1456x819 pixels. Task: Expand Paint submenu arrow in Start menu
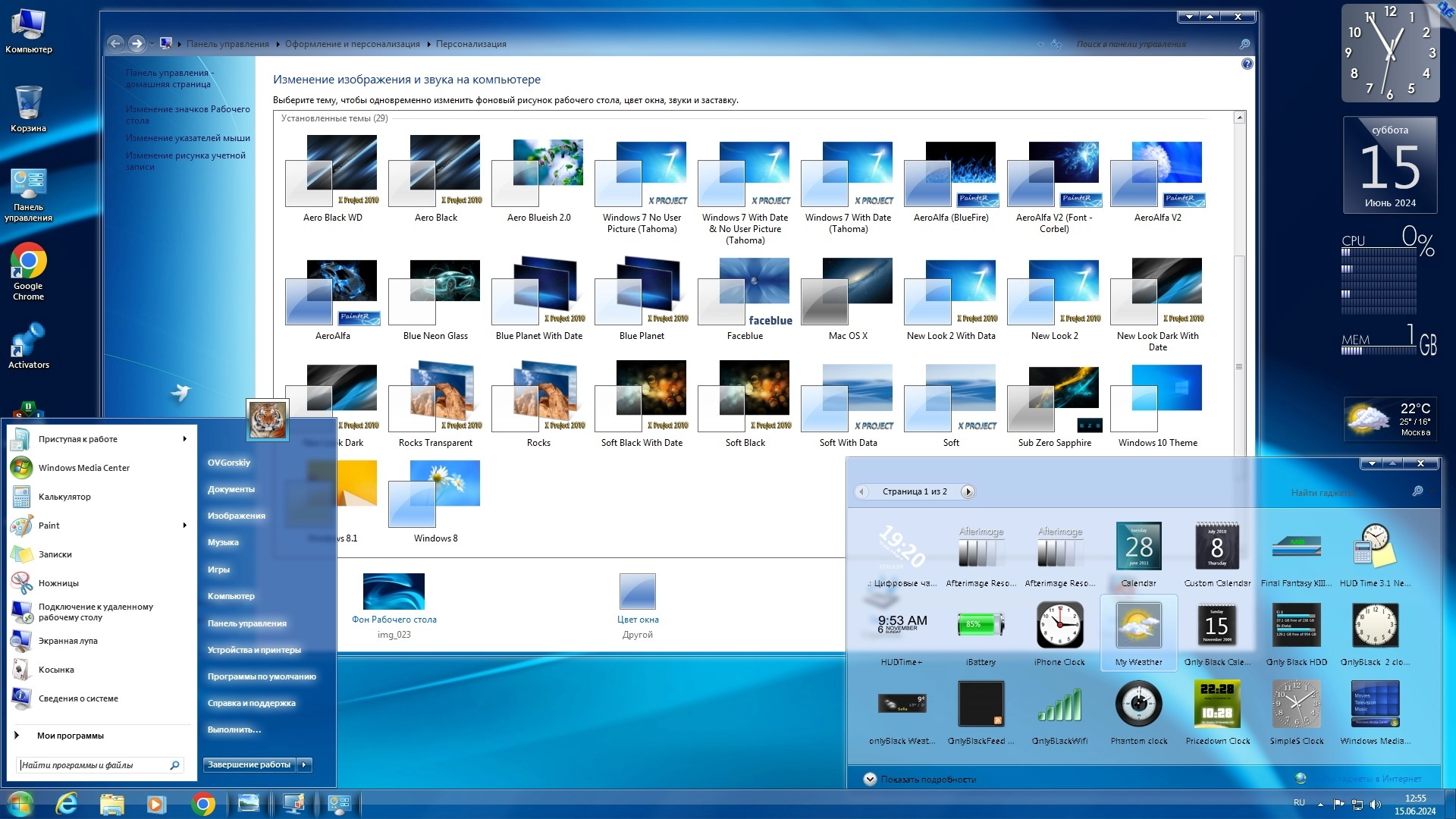tap(184, 526)
